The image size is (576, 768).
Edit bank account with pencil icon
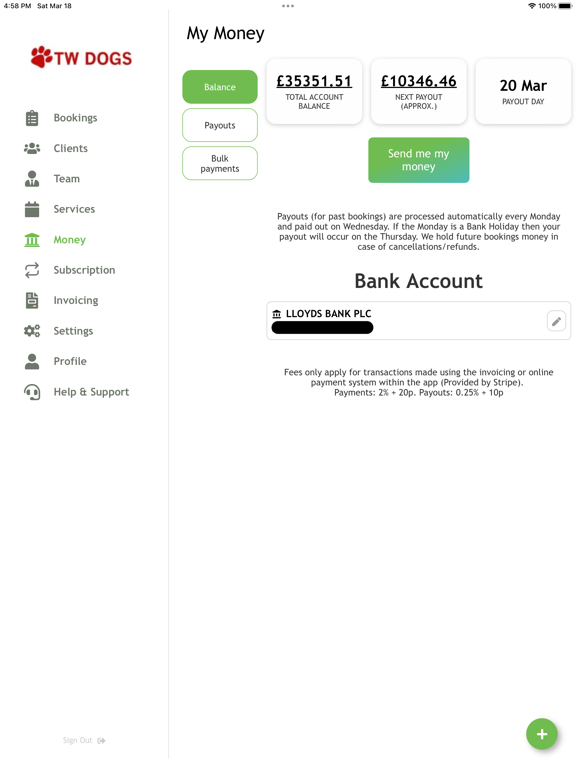click(x=556, y=321)
